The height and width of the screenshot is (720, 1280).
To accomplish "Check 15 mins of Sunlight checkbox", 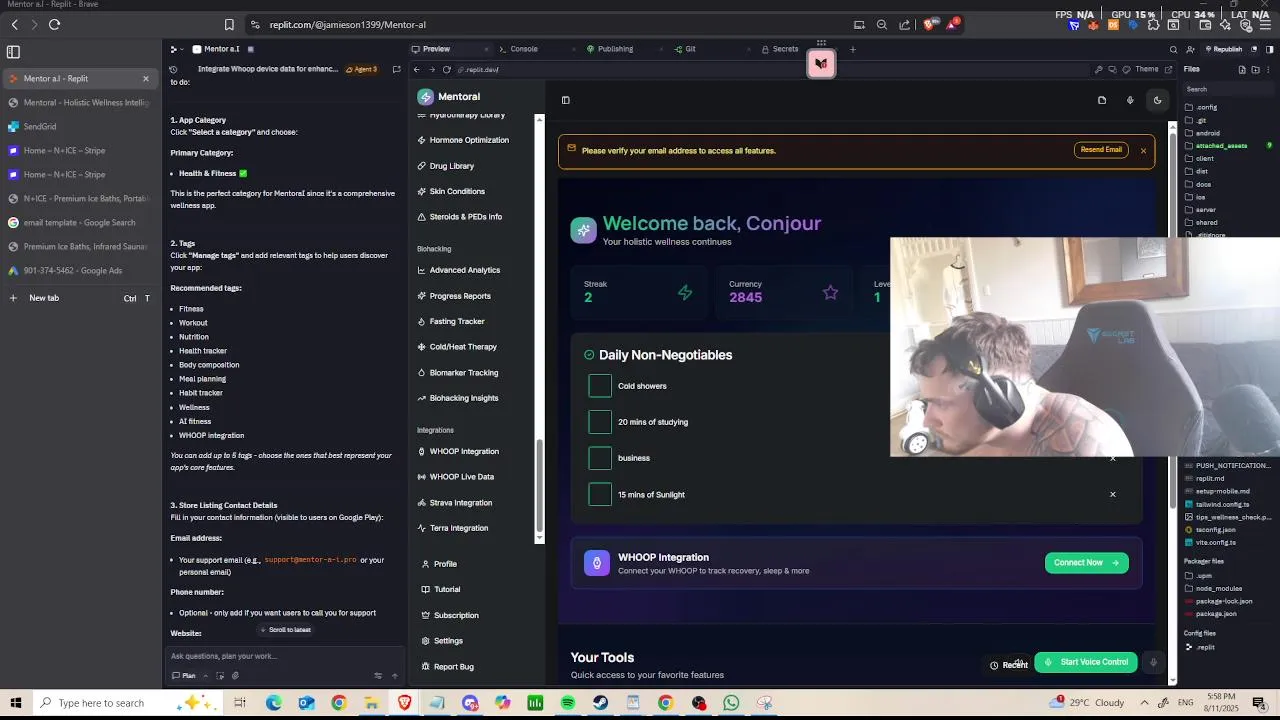I will (x=600, y=494).
